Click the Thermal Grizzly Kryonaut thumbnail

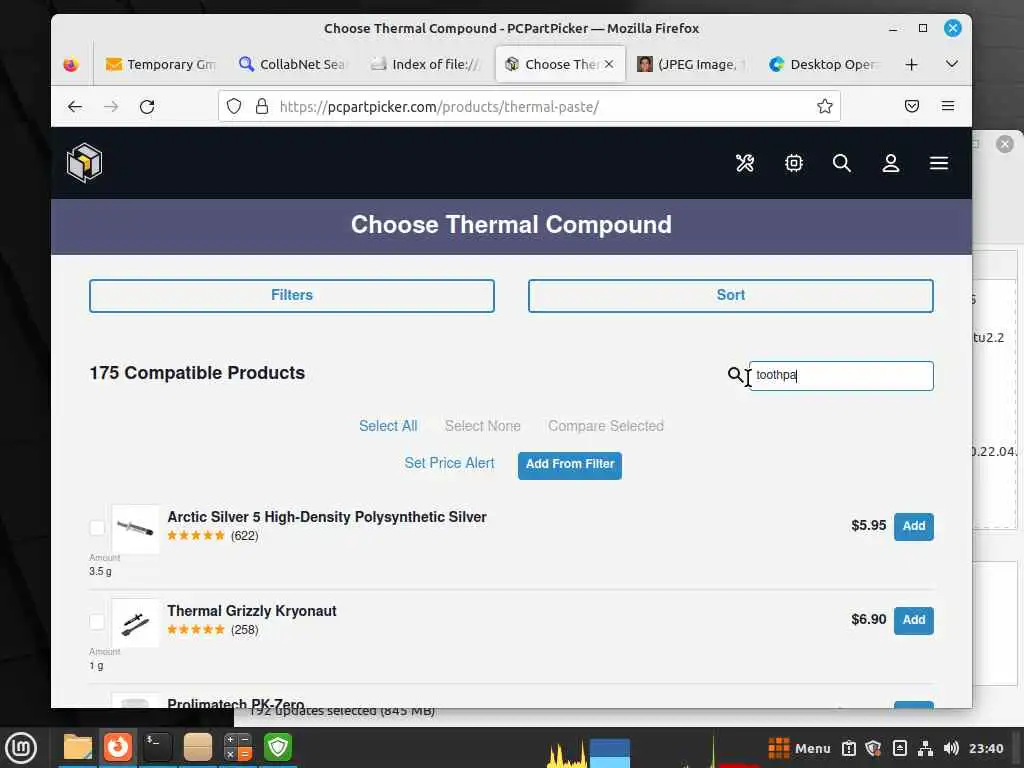coord(135,623)
